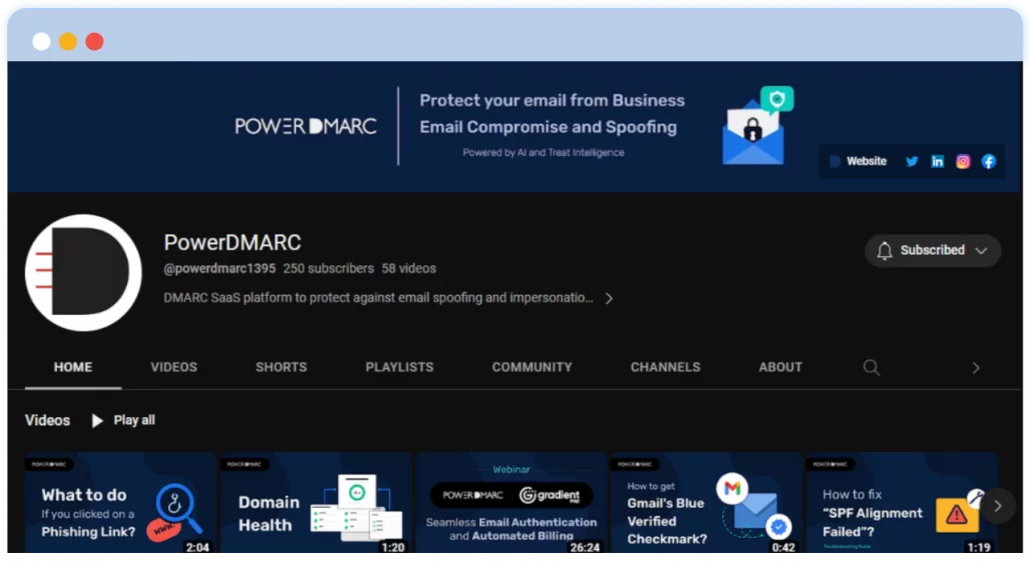1030x561 pixels.
Task: Click the 250 subscribers count
Action: point(328,269)
